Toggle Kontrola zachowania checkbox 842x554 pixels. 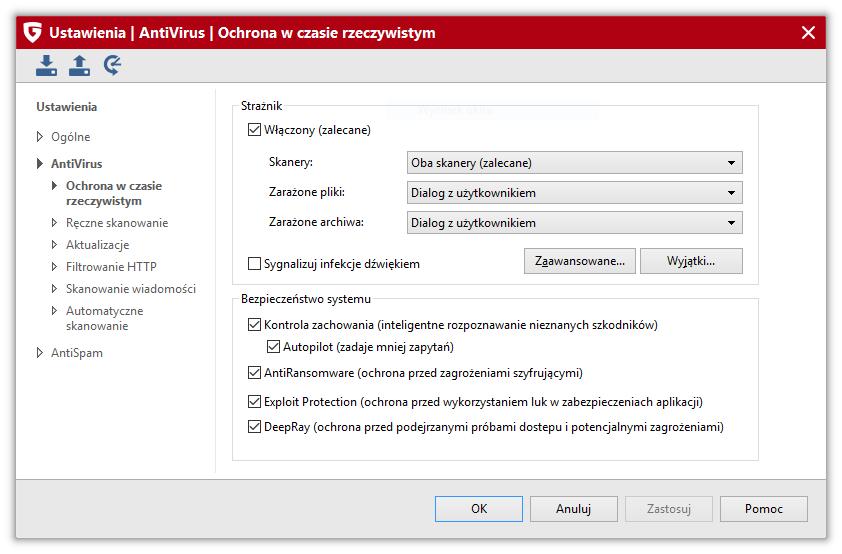click(254, 325)
